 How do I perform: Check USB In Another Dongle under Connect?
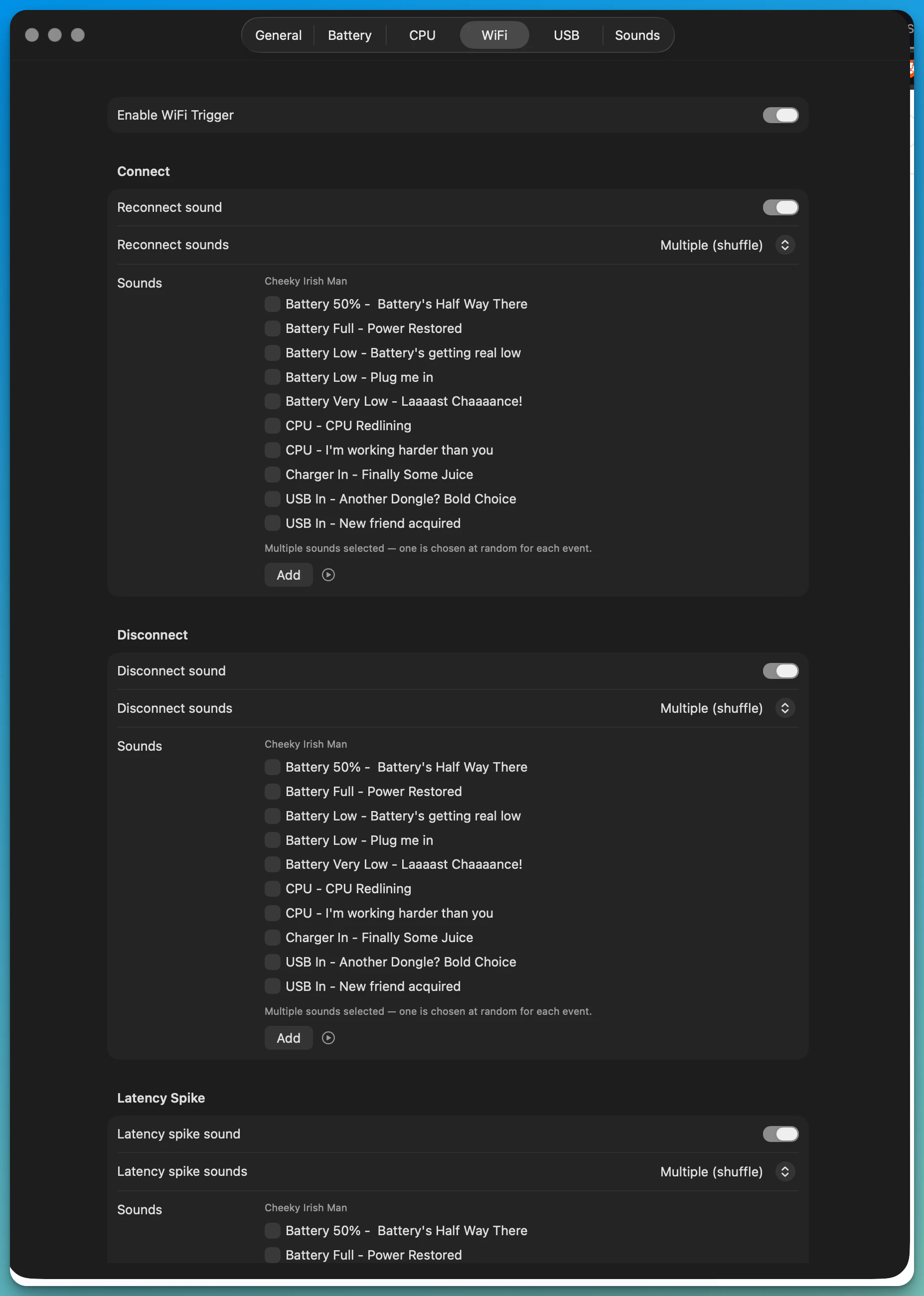[273, 499]
